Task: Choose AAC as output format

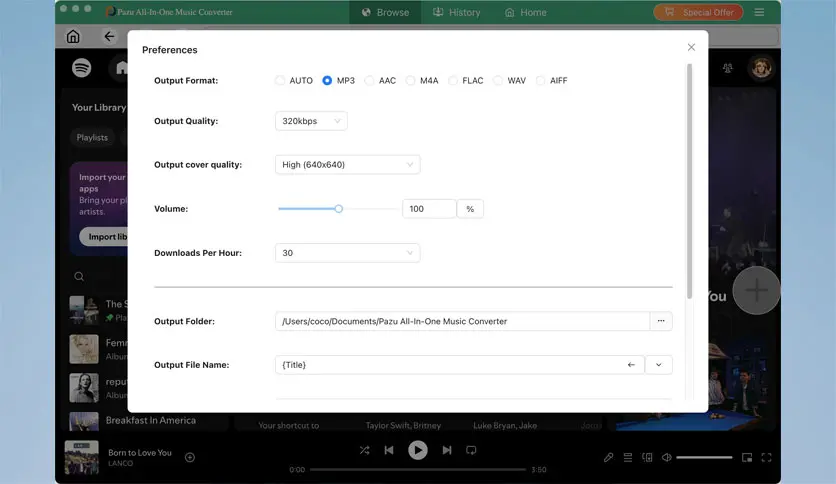Action: [x=369, y=80]
